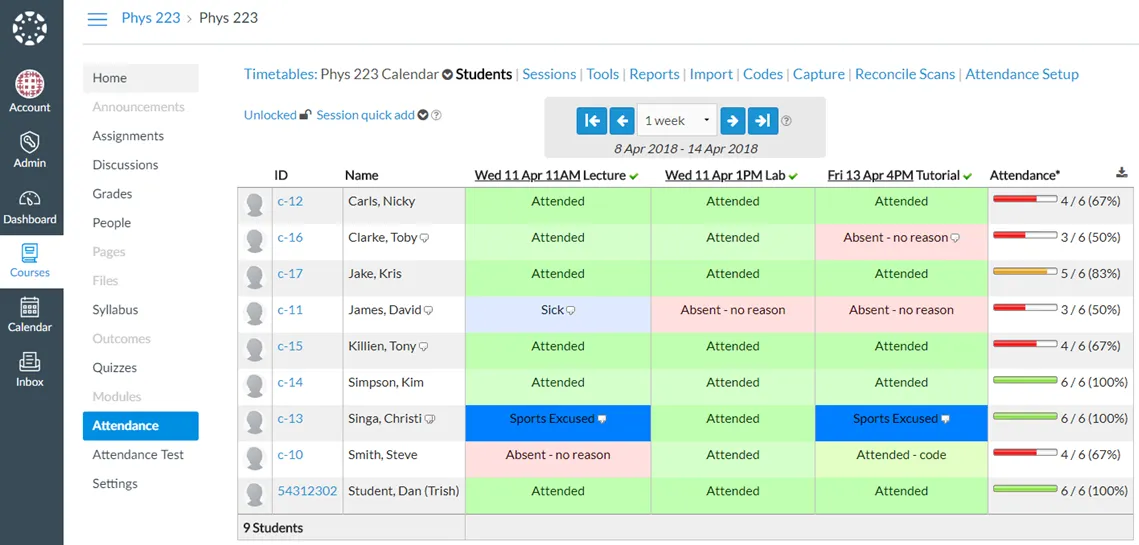This screenshot has height=545, width=1139.
Task: Expand Session quick add dropdown
Action: tap(423, 115)
